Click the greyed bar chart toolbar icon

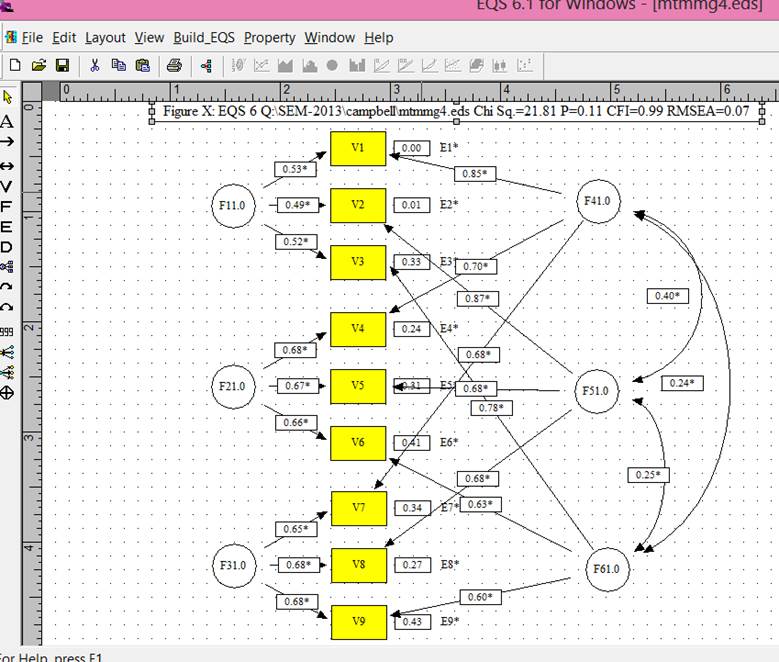tap(357, 66)
